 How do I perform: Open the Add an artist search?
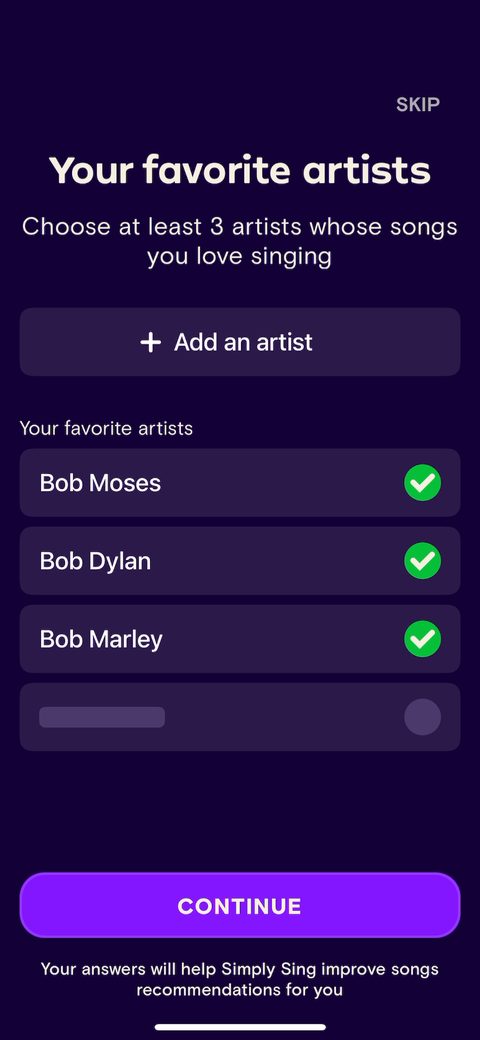[x=240, y=342]
